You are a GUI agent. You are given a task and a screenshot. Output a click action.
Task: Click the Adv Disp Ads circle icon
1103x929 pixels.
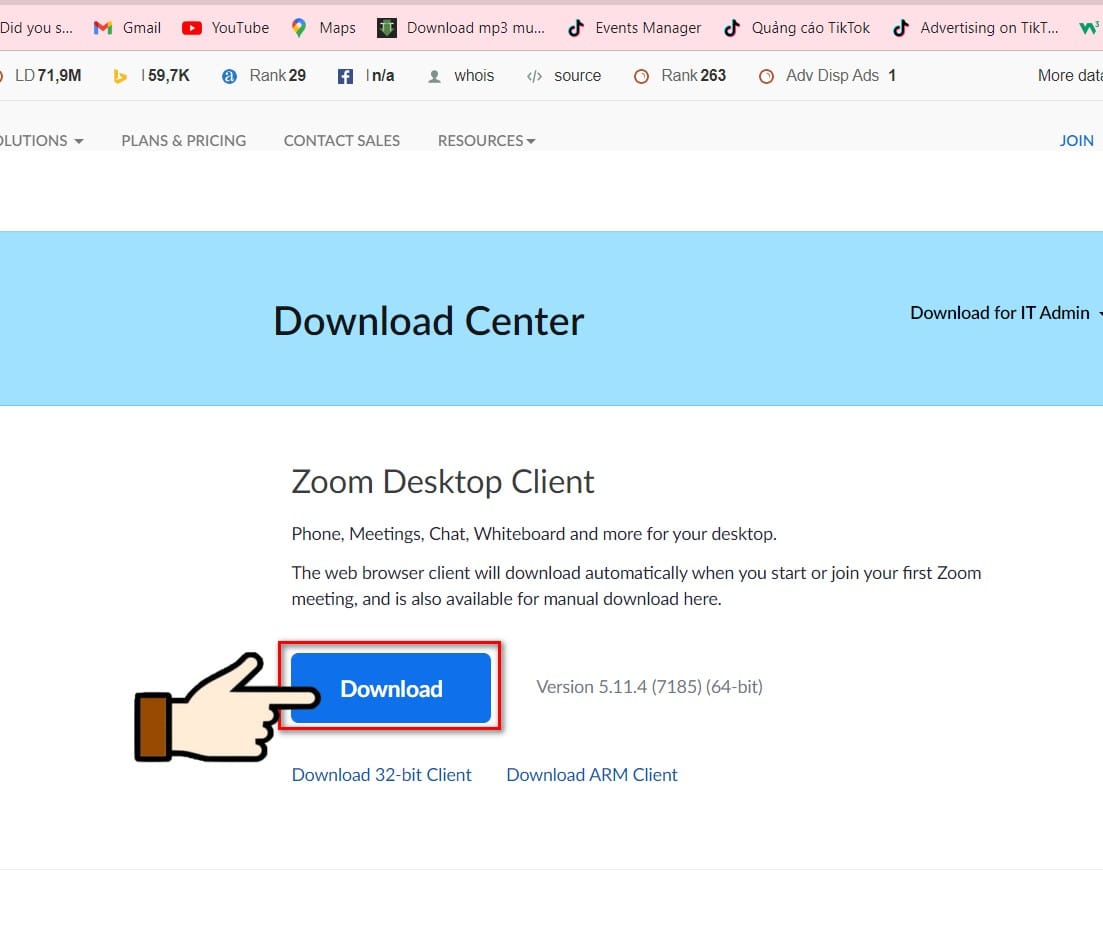coord(766,76)
